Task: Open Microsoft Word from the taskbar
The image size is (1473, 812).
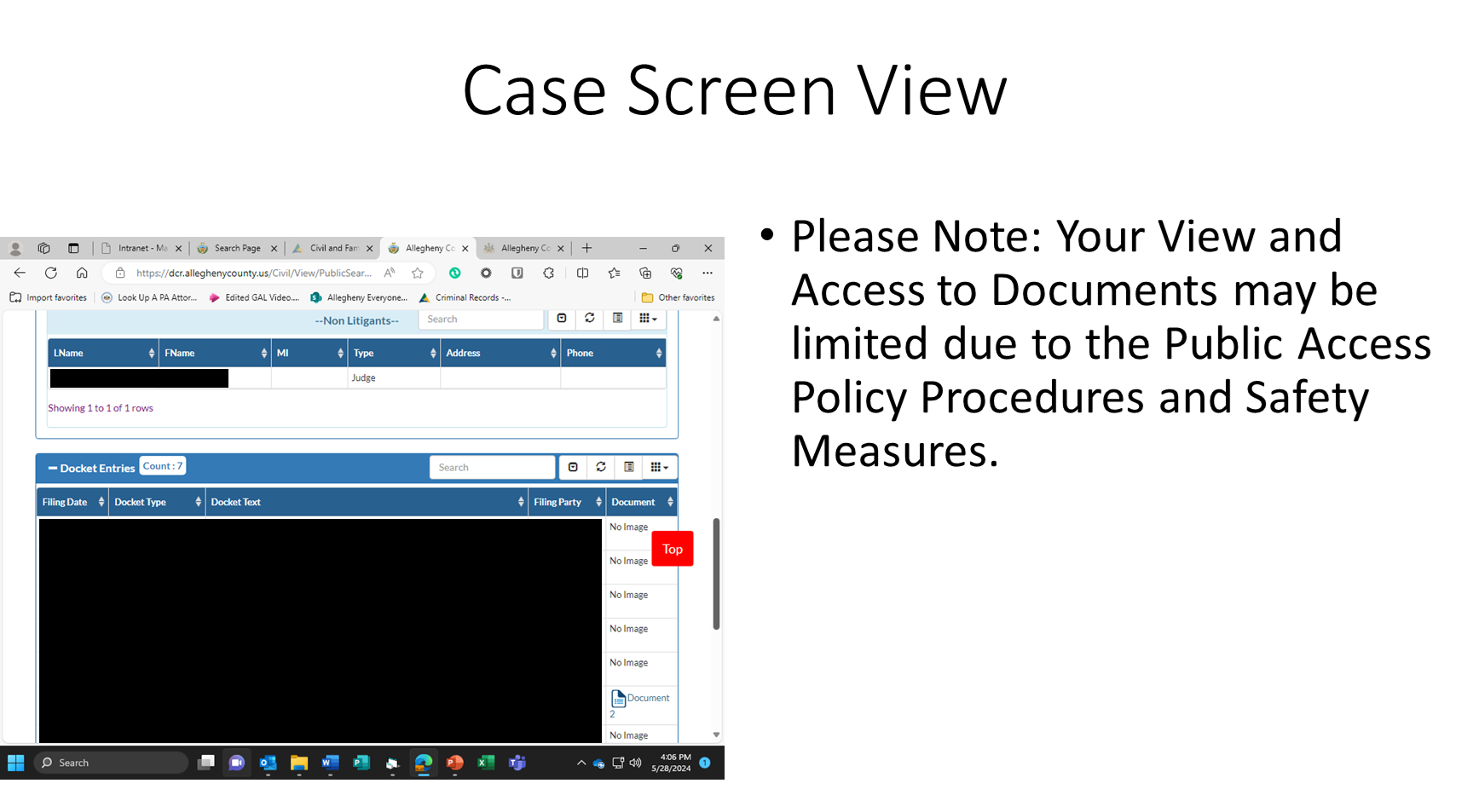Action: click(x=330, y=763)
